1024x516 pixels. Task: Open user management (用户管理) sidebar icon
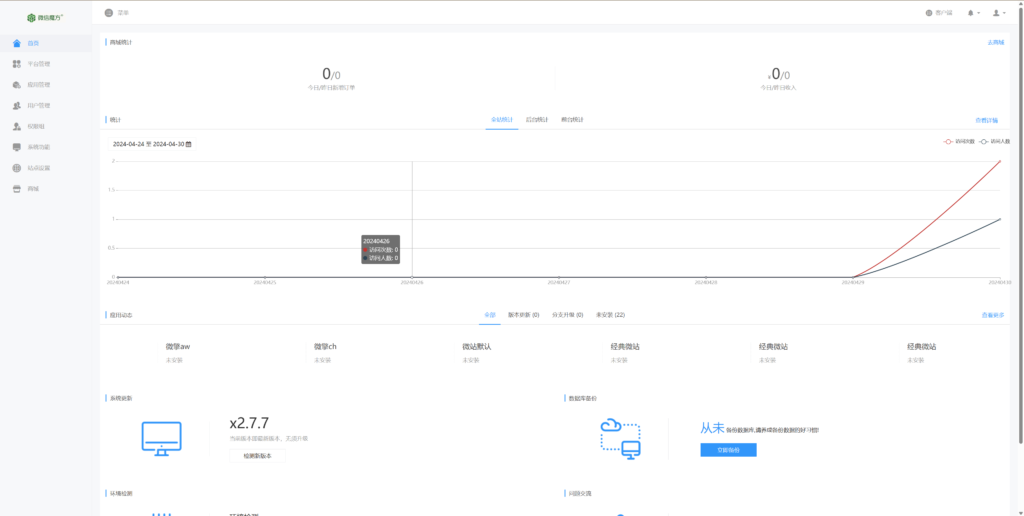[x=16, y=105]
